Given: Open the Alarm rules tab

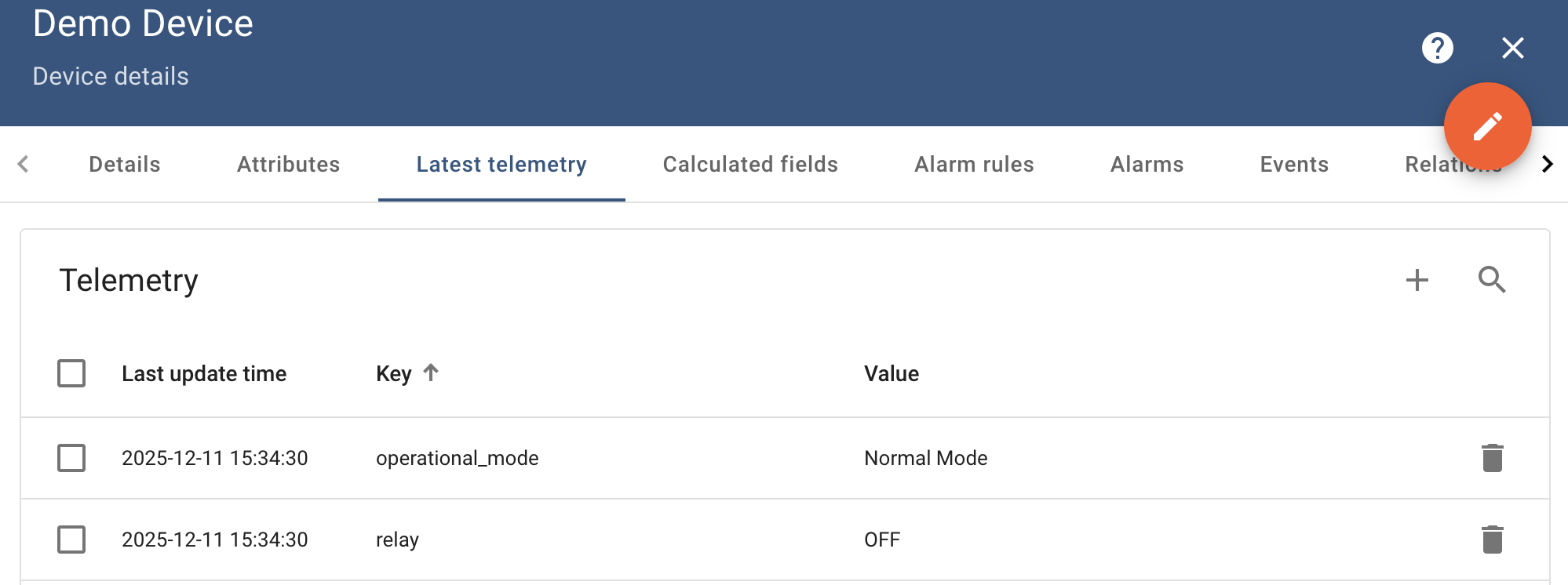Looking at the screenshot, I should point(973,165).
